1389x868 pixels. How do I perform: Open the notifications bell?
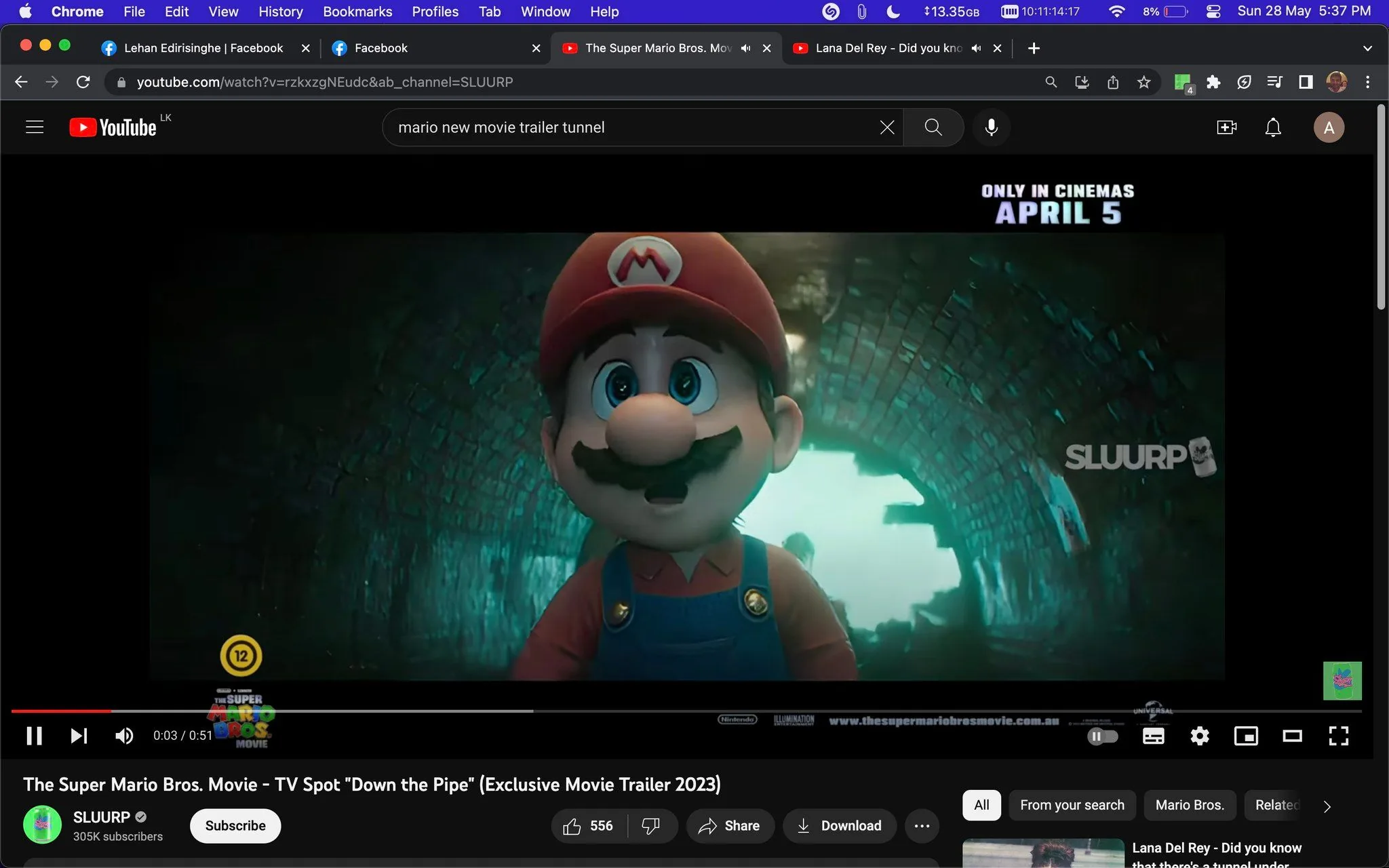pos(1272,127)
